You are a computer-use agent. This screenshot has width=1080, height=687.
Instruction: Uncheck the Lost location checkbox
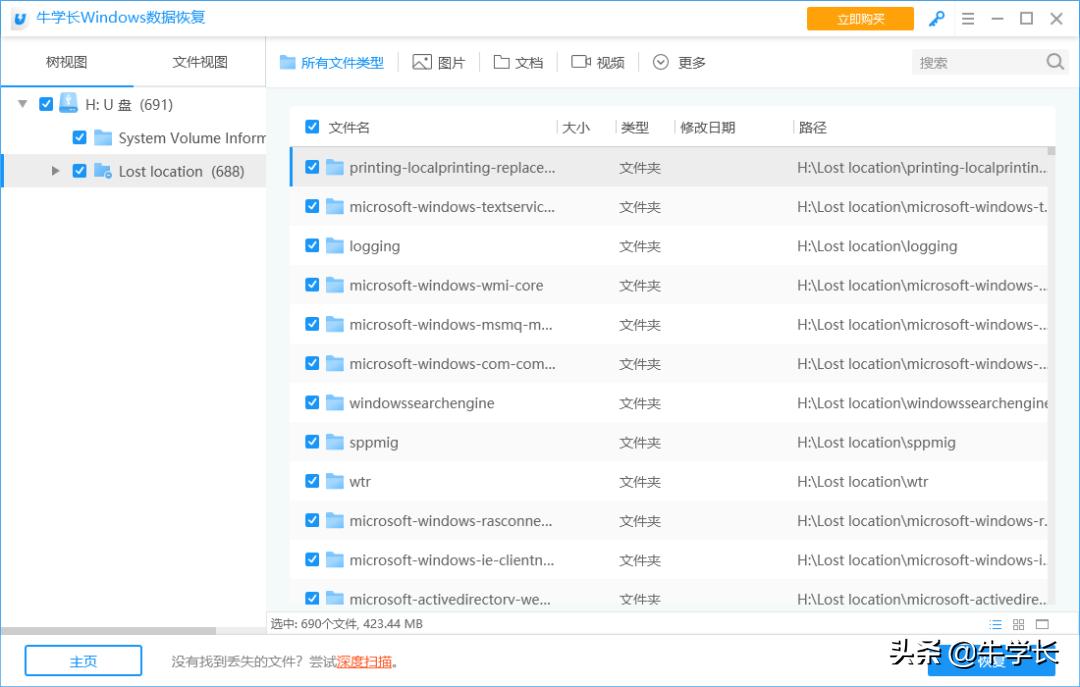click(x=79, y=171)
